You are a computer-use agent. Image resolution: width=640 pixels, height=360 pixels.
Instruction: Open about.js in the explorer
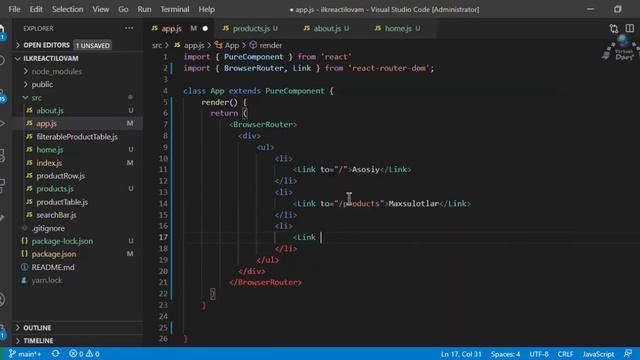pyautogui.click(x=78, y=111)
